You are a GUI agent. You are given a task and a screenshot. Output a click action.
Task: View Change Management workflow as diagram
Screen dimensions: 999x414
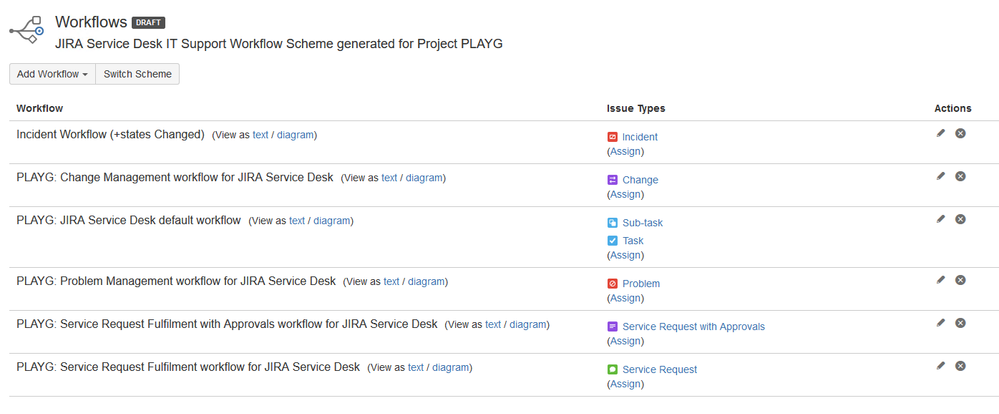(x=424, y=178)
